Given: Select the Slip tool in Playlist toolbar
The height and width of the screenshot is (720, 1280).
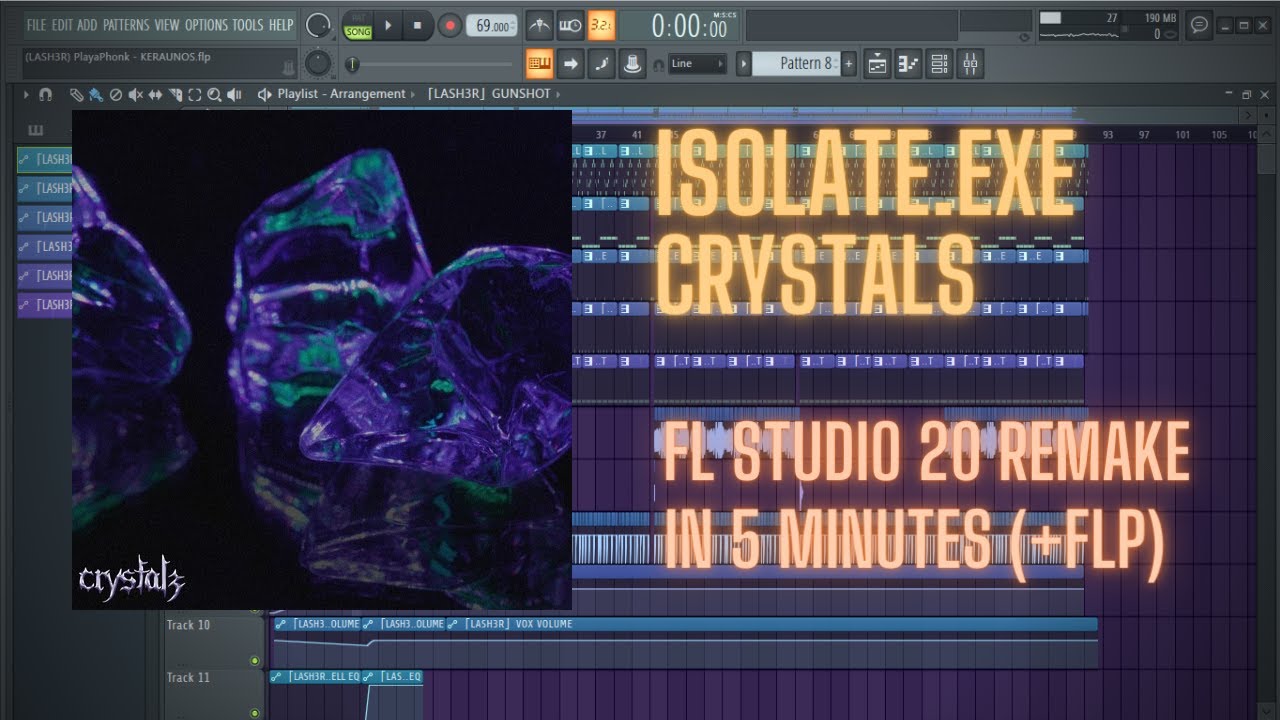Looking at the screenshot, I should [155, 95].
